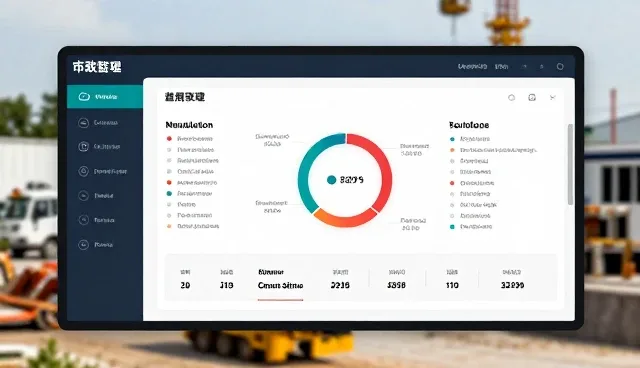640x368 pixels.
Task: Click the longer text link on the top bar
Action: click(472, 67)
